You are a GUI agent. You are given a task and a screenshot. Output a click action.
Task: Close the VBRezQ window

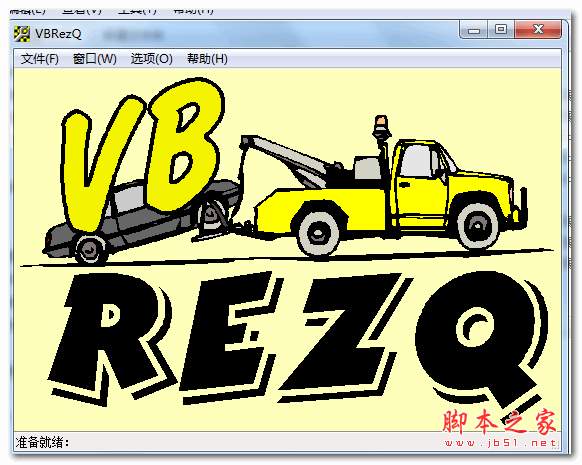(x=538, y=30)
